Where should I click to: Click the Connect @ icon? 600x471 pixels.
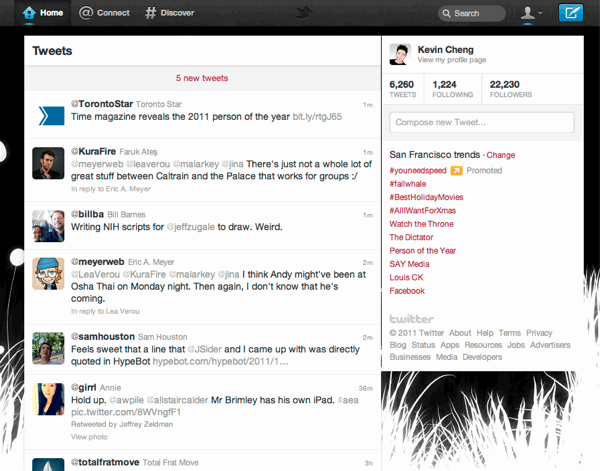(86, 13)
